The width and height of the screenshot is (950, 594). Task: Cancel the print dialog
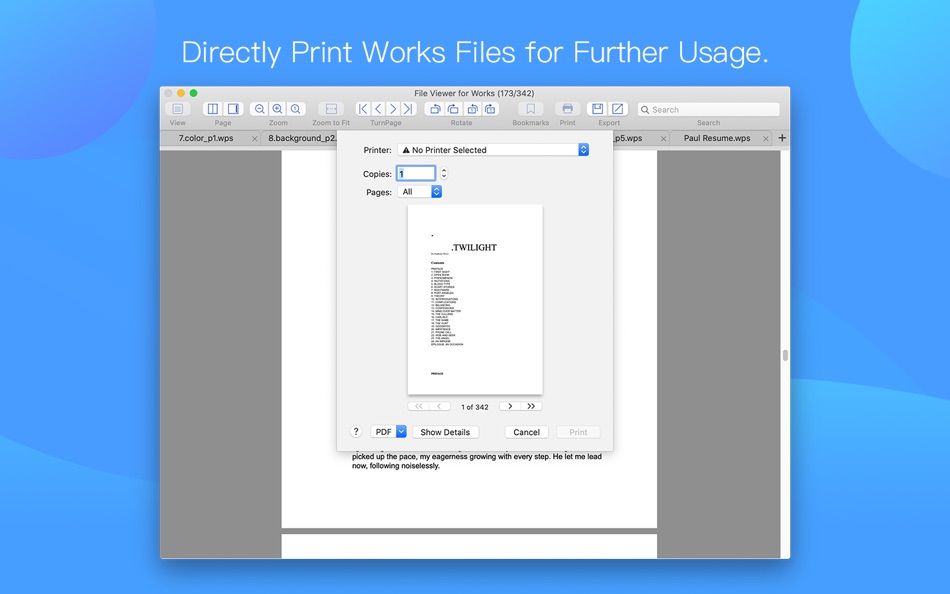point(526,432)
